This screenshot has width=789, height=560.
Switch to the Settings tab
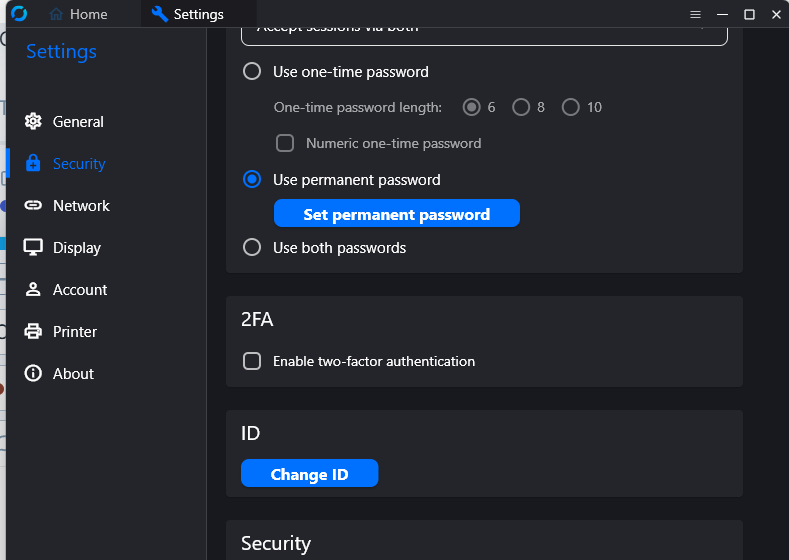(x=188, y=14)
